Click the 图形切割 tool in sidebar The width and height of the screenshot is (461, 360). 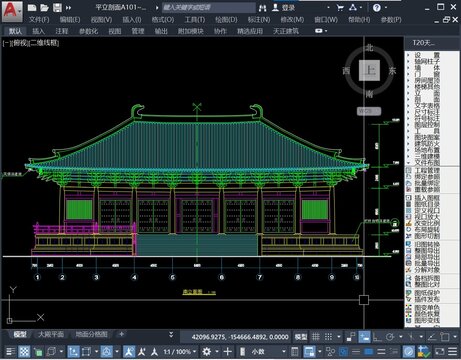click(x=423, y=236)
